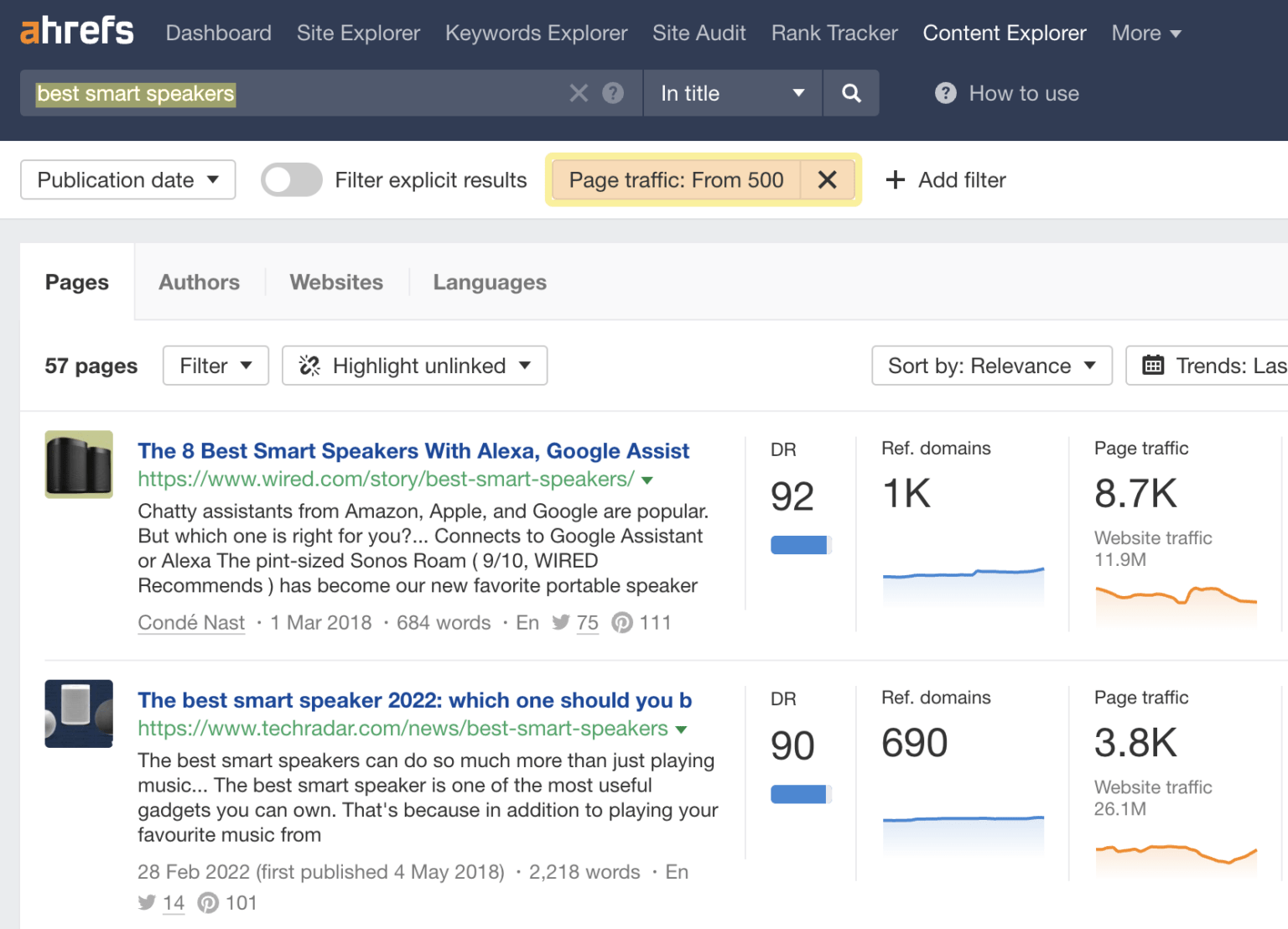This screenshot has height=929, width=1288.
Task: Click the Pinterest icon on the Wired result
Action: [x=622, y=622]
